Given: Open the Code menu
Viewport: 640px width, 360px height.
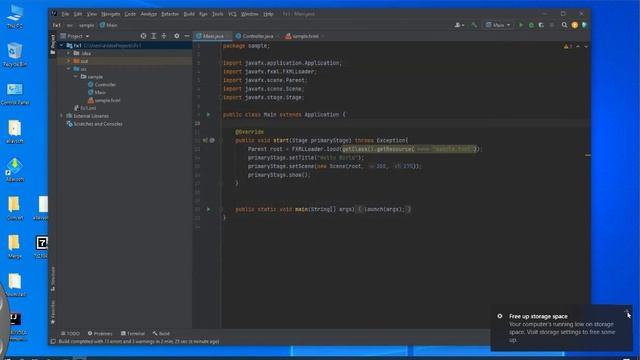Looking at the screenshot, I should (130, 14).
